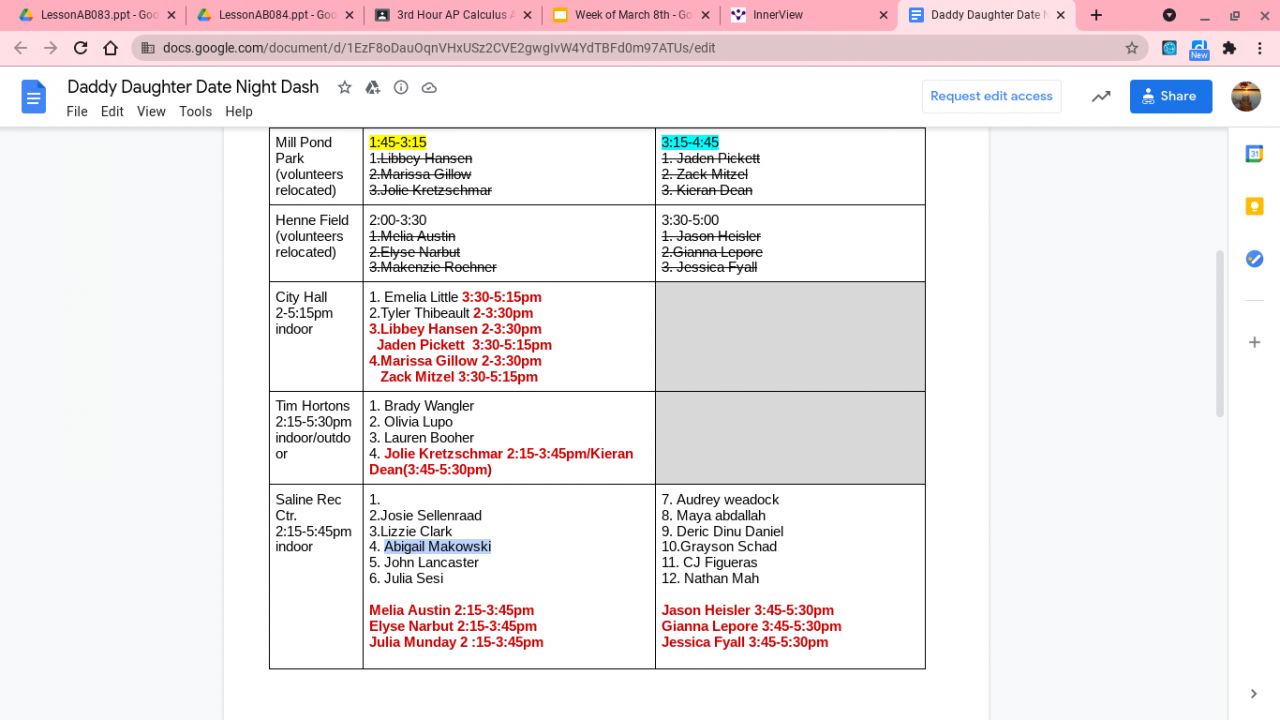The height and width of the screenshot is (720, 1280).
Task: Open the Google Tasks side panel
Action: [x=1254, y=258]
